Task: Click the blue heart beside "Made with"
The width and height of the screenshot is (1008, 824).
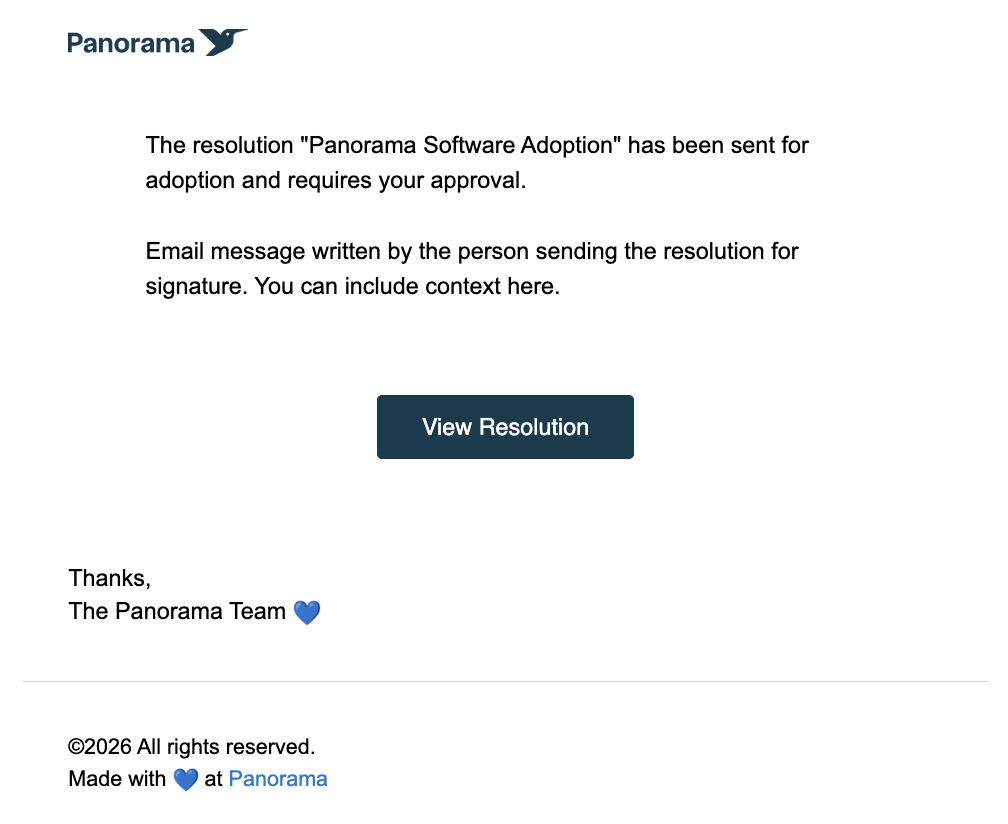Action: (x=185, y=779)
